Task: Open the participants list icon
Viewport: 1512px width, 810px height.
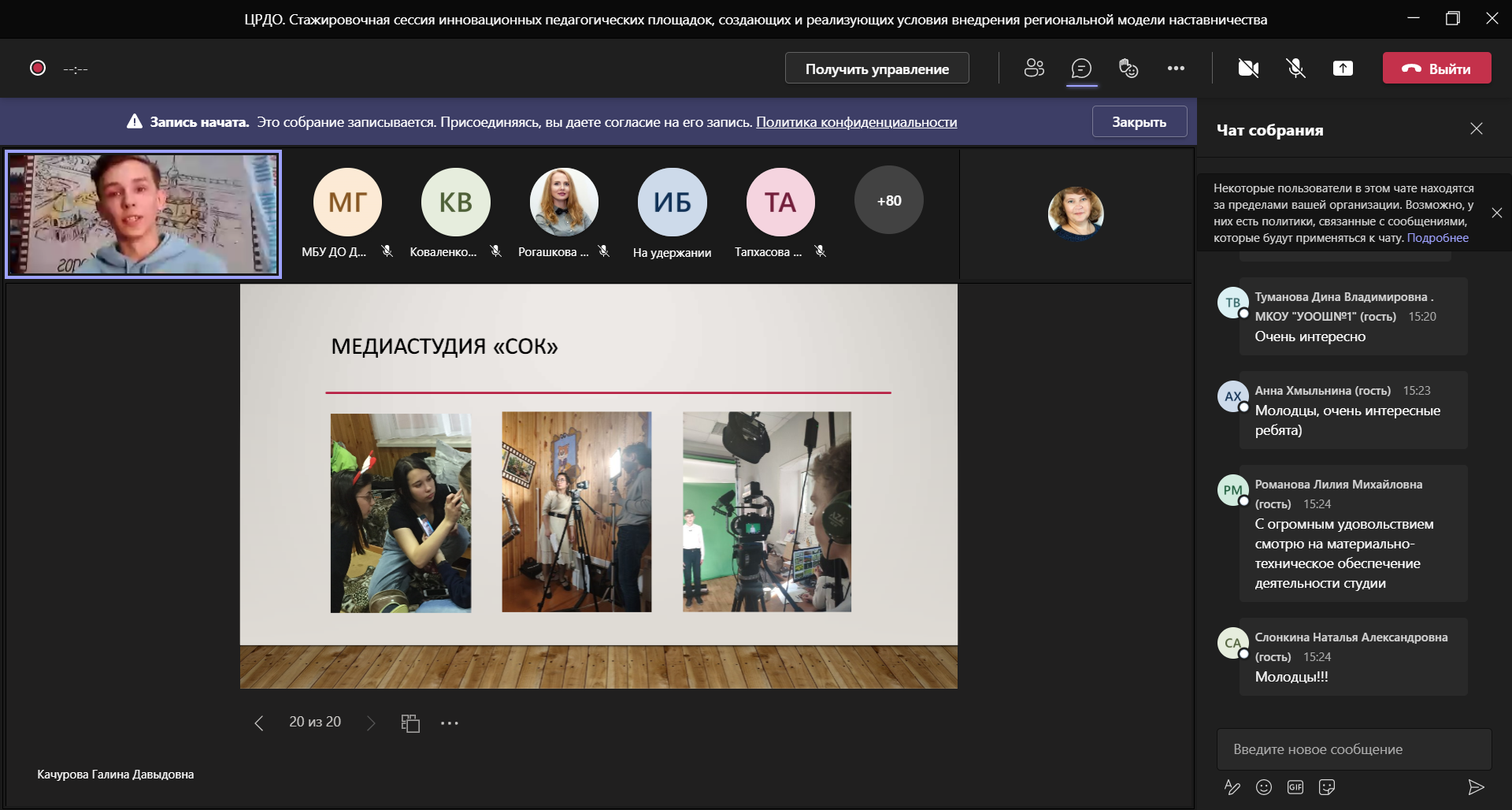Action: (x=1034, y=69)
